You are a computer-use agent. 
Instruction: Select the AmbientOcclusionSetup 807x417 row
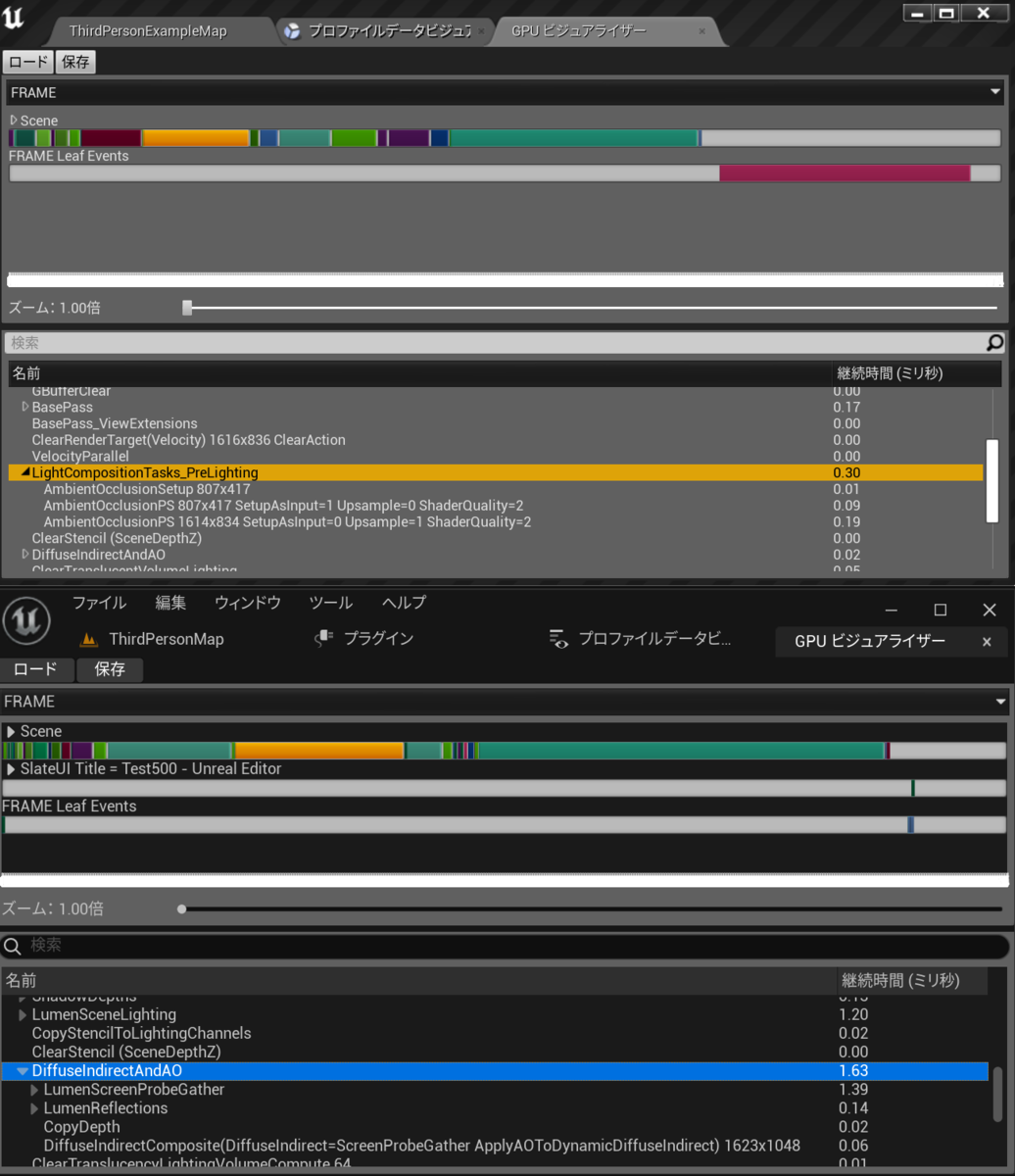(495, 489)
